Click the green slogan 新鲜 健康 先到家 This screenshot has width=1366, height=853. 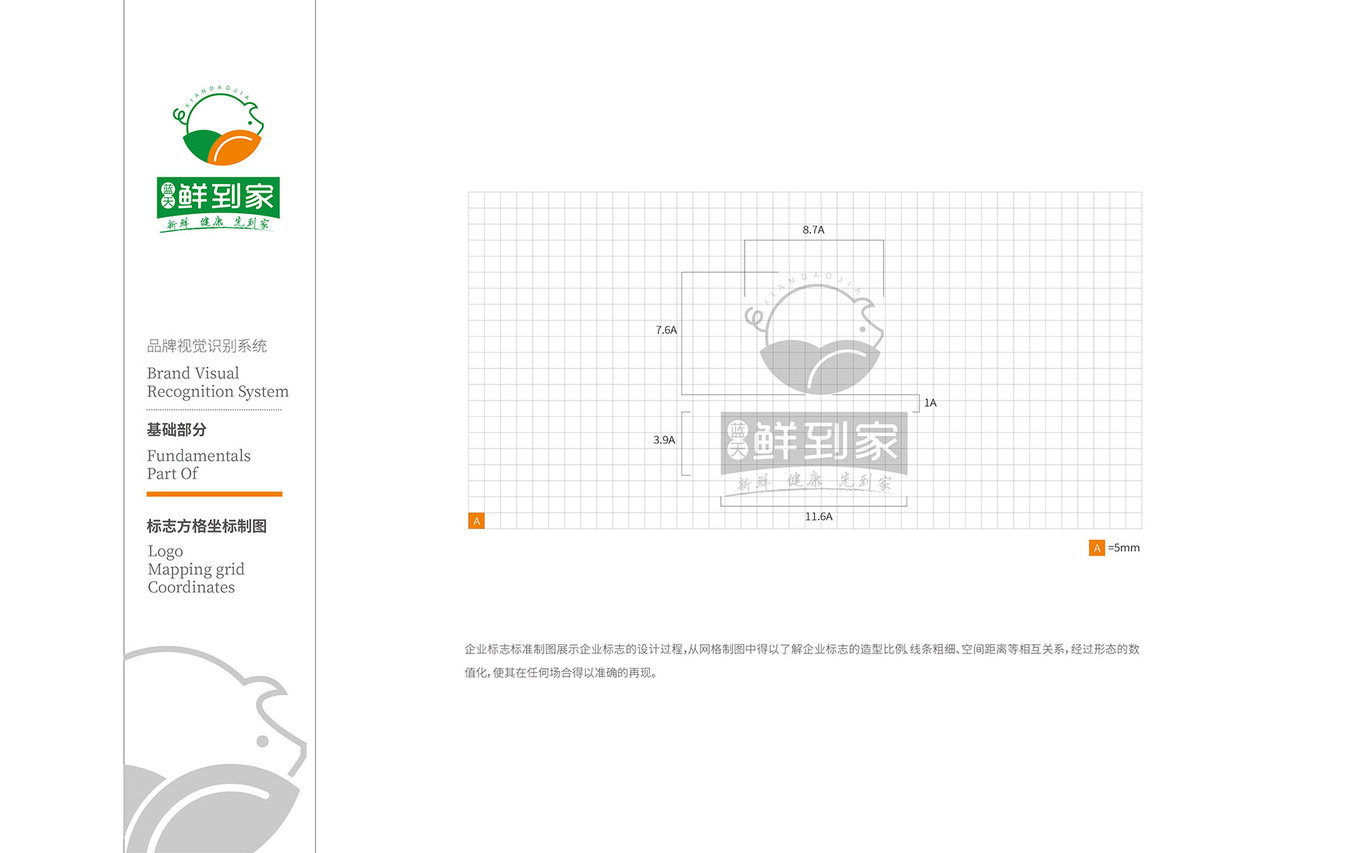(x=219, y=224)
